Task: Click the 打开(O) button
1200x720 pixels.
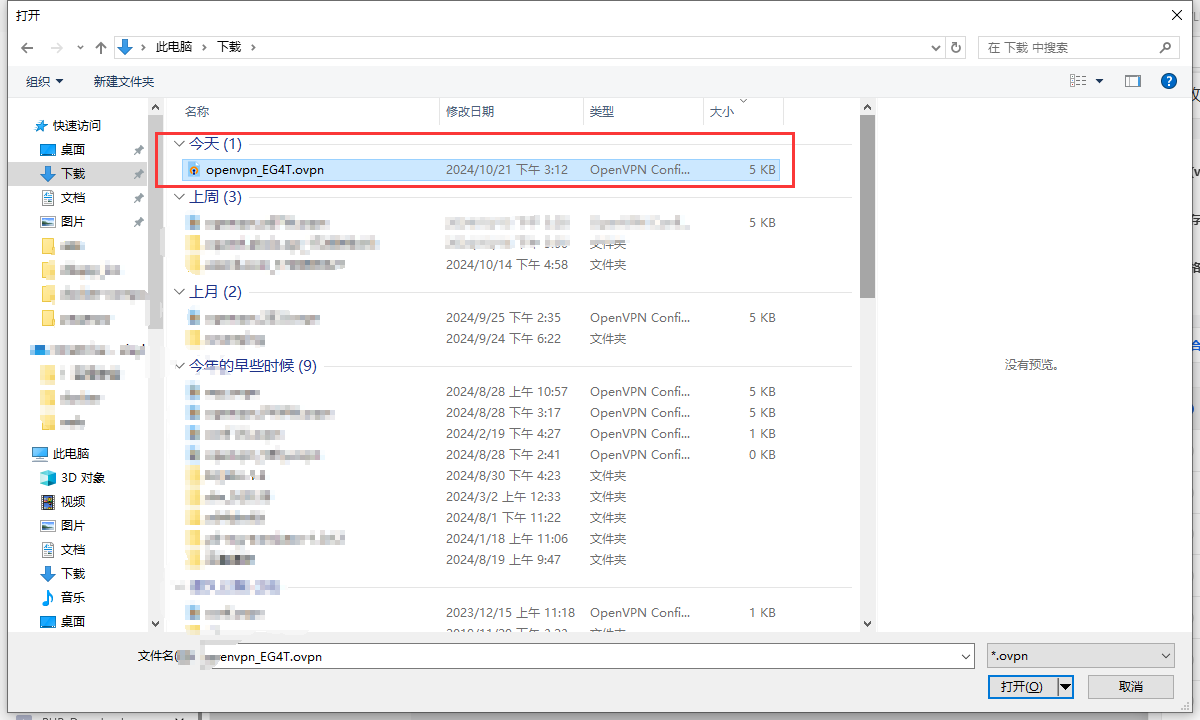Action: click(1021, 686)
